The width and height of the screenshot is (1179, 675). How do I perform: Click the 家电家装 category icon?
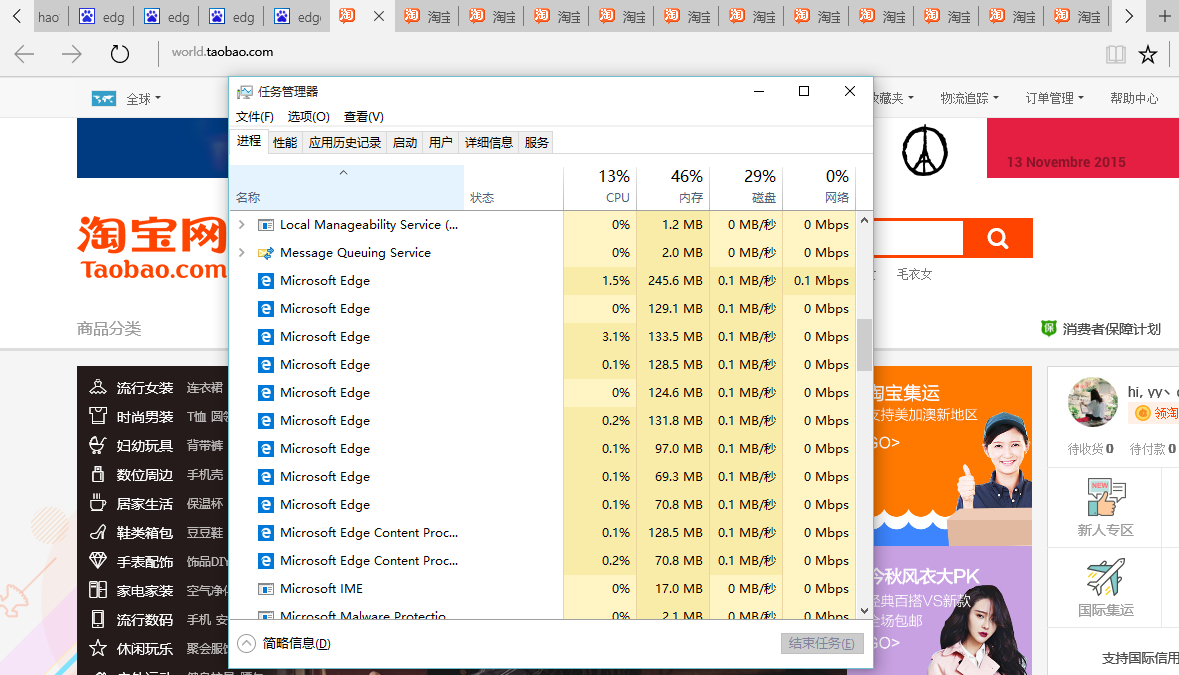[x=98, y=590]
